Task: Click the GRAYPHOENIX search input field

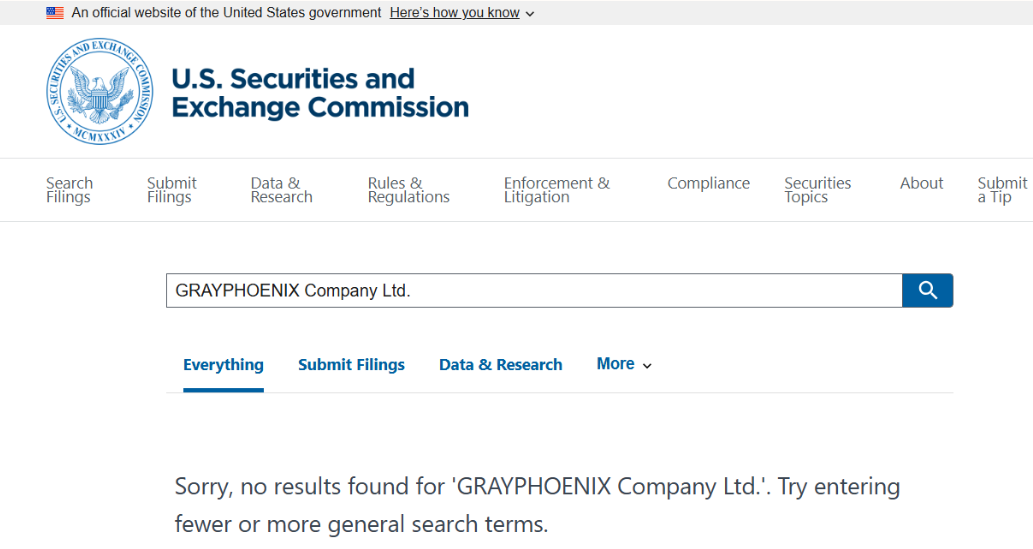Action: [533, 291]
